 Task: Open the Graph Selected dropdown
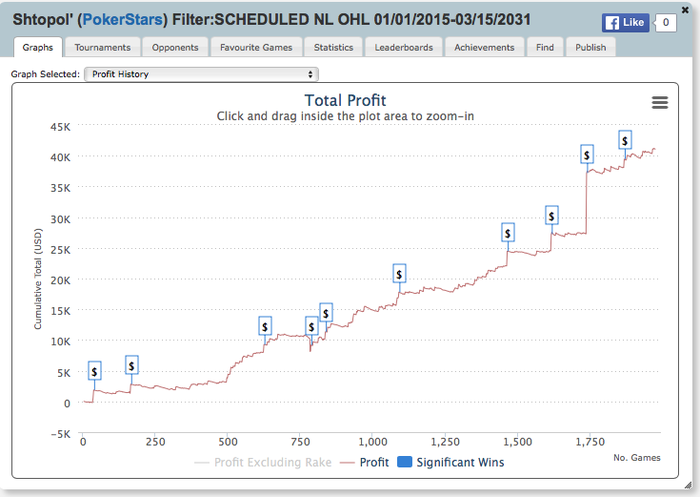click(x=201, y=74)
